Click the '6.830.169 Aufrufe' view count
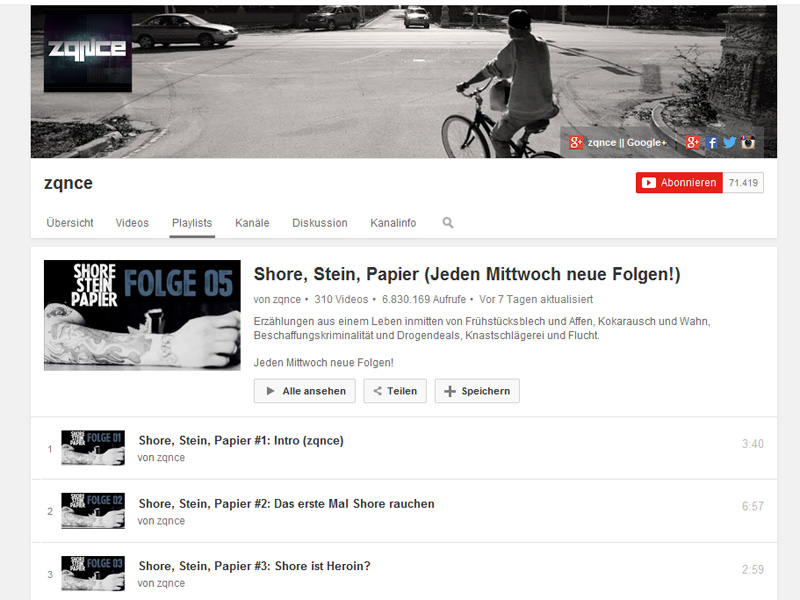Screen dimensions: 800x600 coord(424,299)
